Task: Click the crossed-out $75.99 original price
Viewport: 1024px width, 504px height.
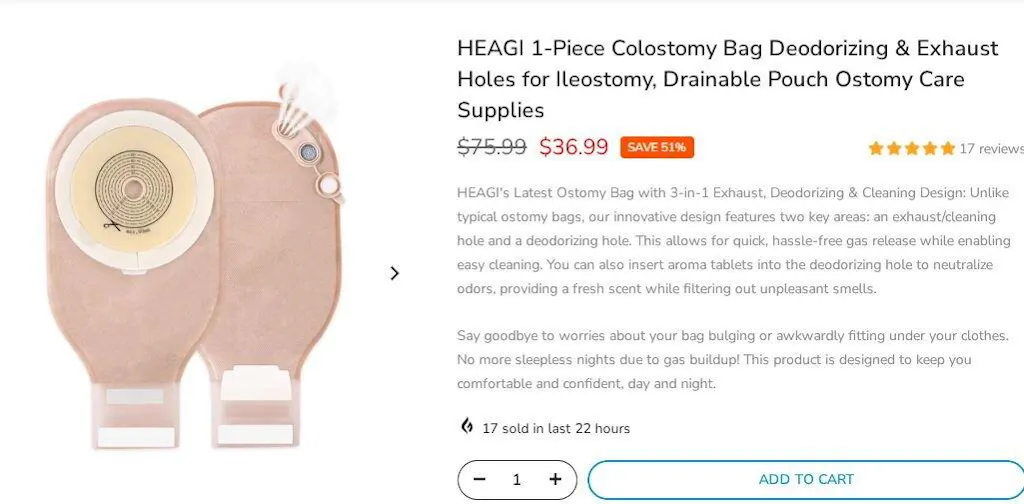Action: click(491, 147)
